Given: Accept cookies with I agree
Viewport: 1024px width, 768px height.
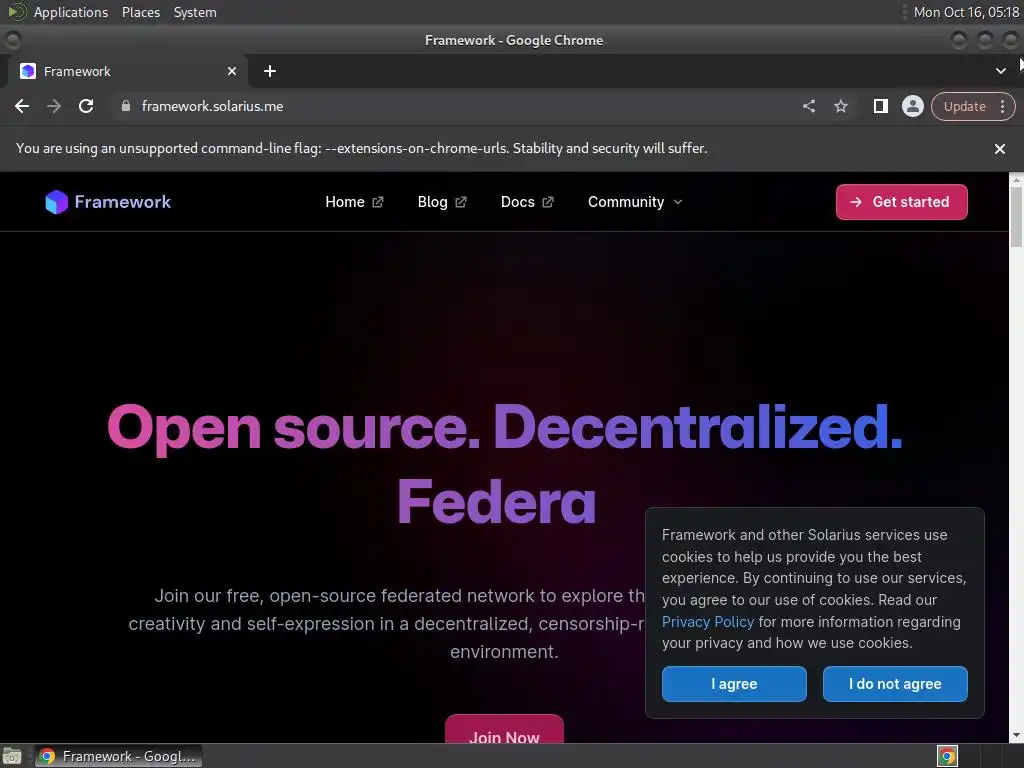Looking at the screenshot, I should pyautogui.click(x=734, y=684).
